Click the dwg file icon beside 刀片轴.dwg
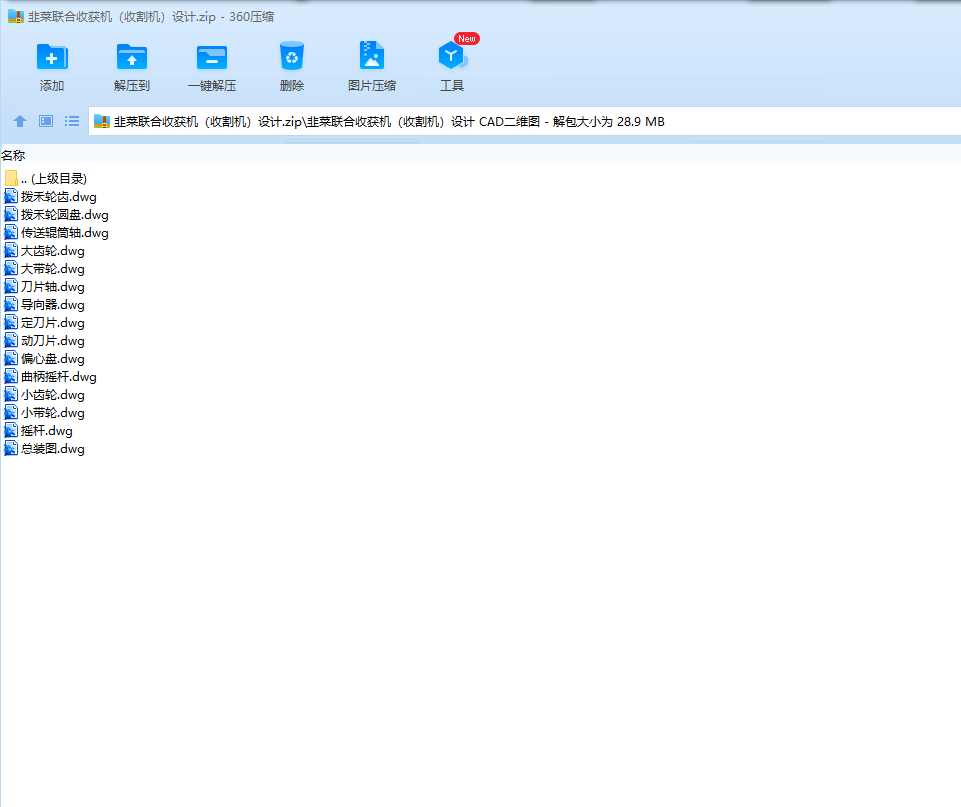Viewport: 961px width, 807px height. click(x=11, y=287)
